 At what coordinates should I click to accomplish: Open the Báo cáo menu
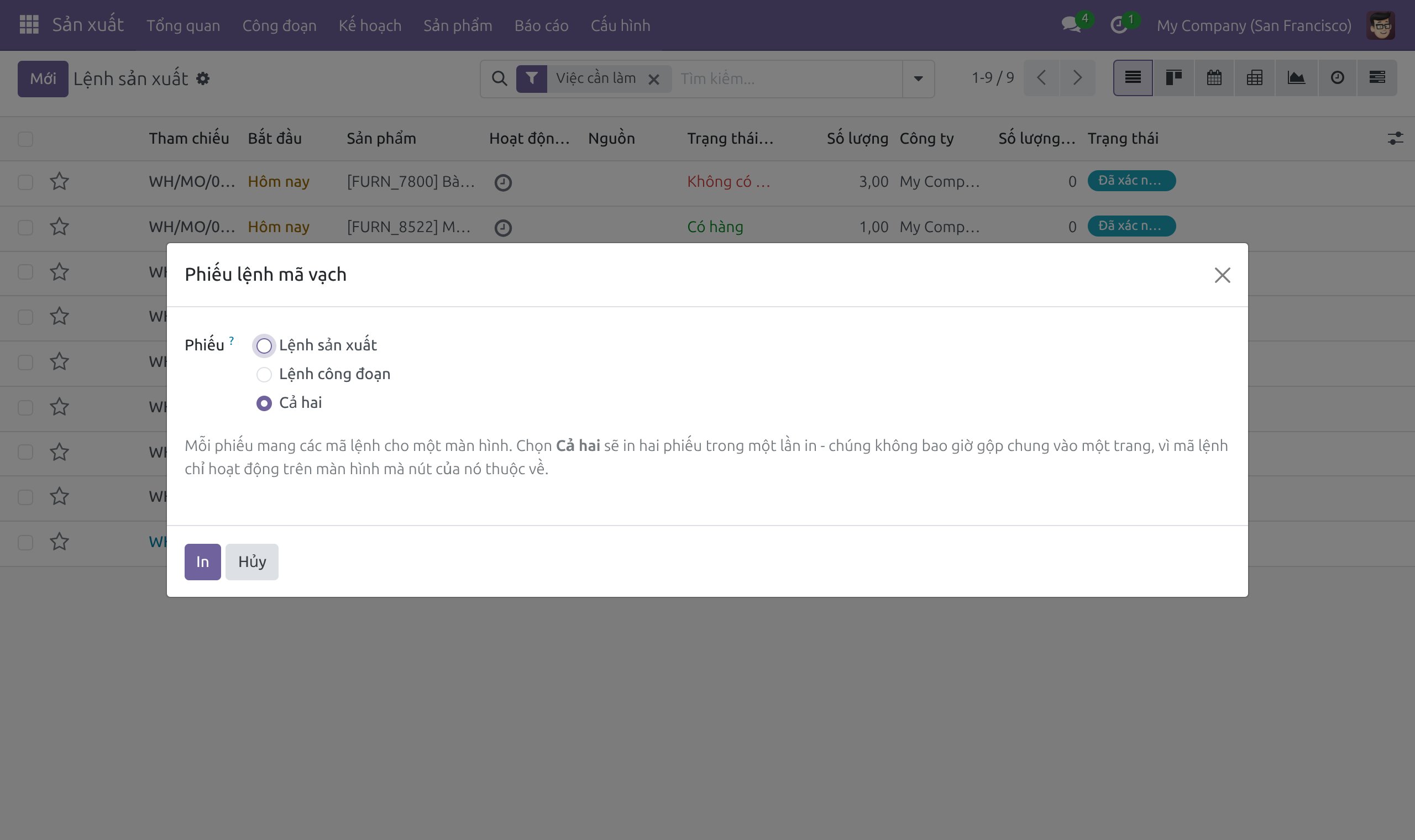pos(541,25)
